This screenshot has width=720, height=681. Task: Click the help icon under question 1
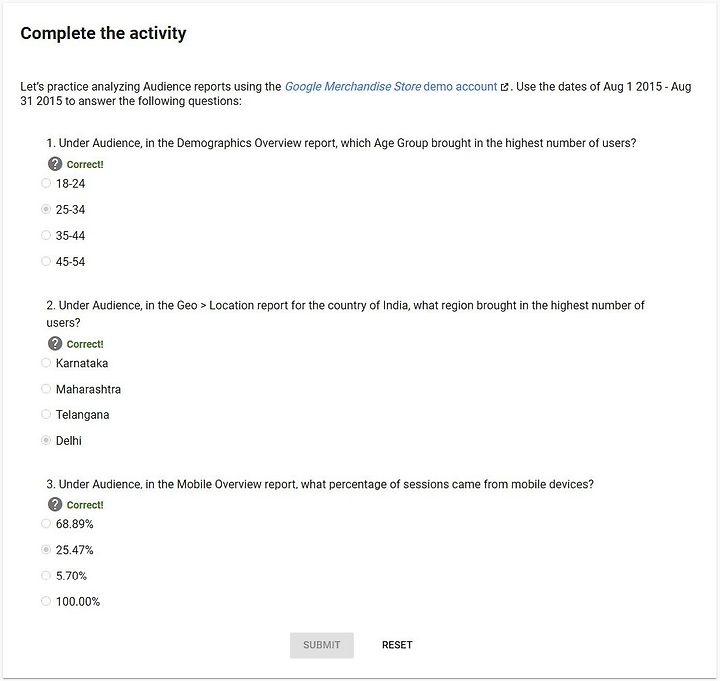(x=55, y=164)
